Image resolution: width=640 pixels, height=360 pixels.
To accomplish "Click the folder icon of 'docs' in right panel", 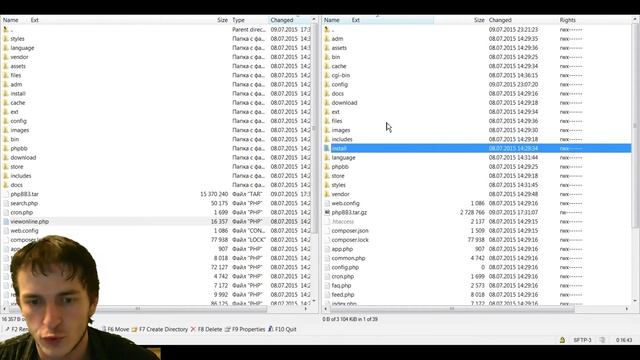I will click(327, 93).
